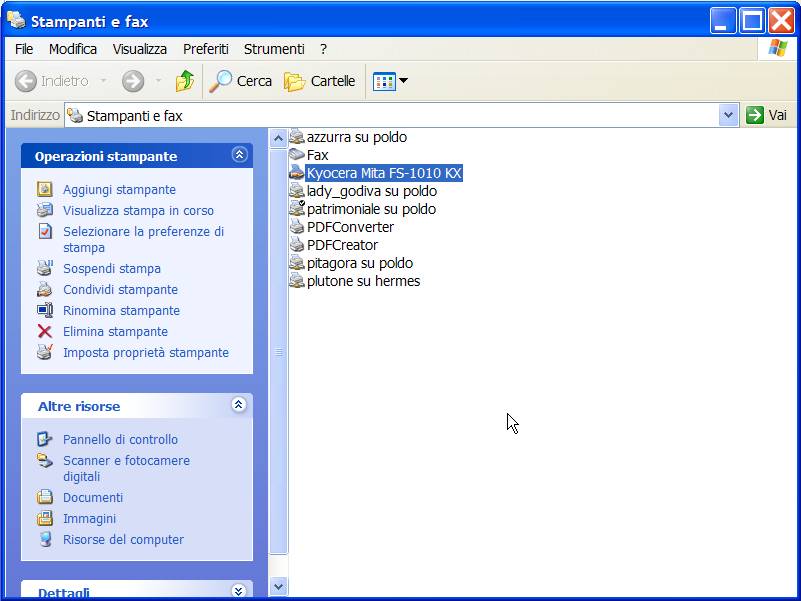Click the Up folder toolbar icon
This screenshot has width=801, height=601.
(184, 81)
